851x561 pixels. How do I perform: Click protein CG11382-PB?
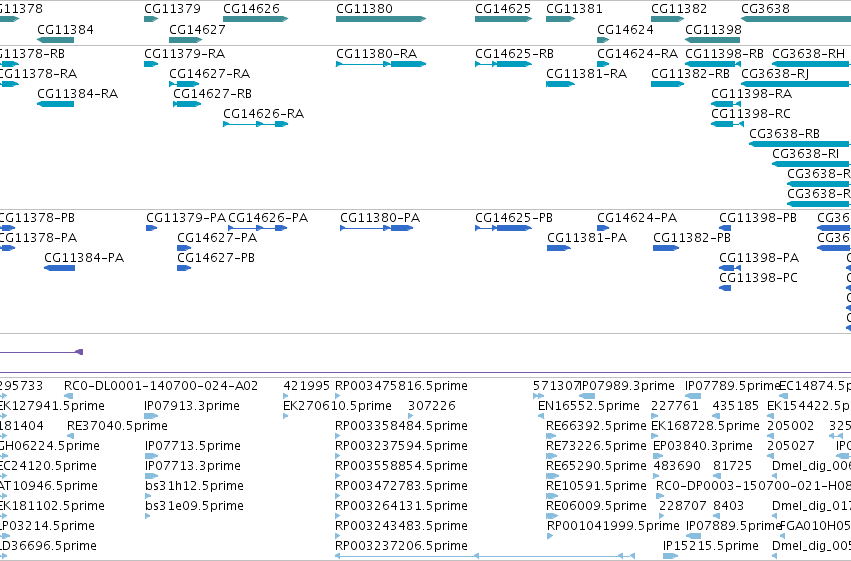coord(666,248)
